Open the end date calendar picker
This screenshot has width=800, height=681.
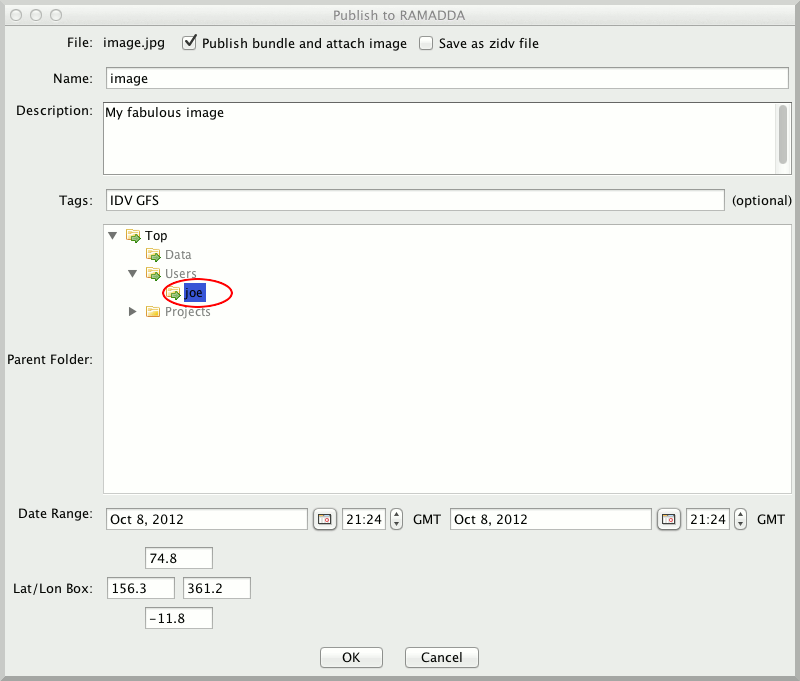click(x=668, y=519)
